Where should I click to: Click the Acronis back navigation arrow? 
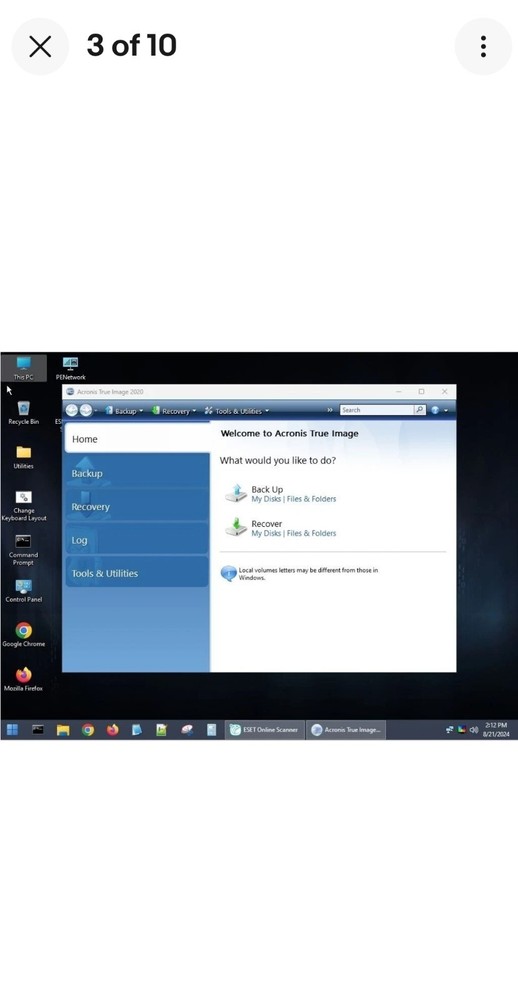point(72,411)
